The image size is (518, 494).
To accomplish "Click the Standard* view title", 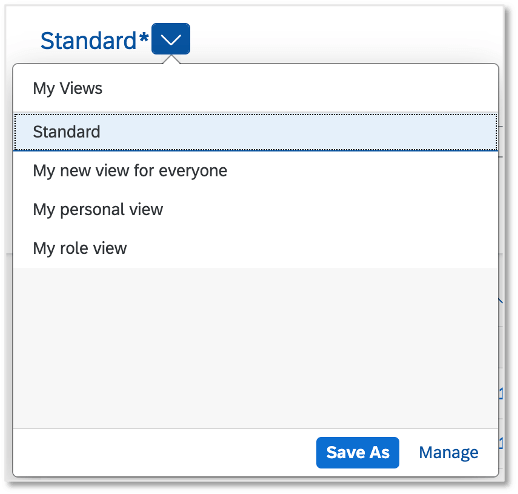I will 89,41.
